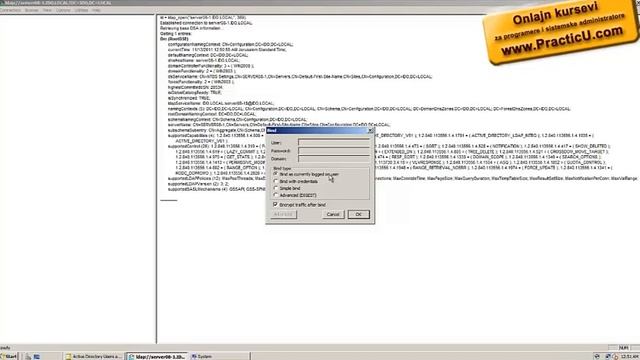This screenshot has width=640, height=360.
Task: Click the 'namingContexts (5)' output line
Action: coord(369,109)
